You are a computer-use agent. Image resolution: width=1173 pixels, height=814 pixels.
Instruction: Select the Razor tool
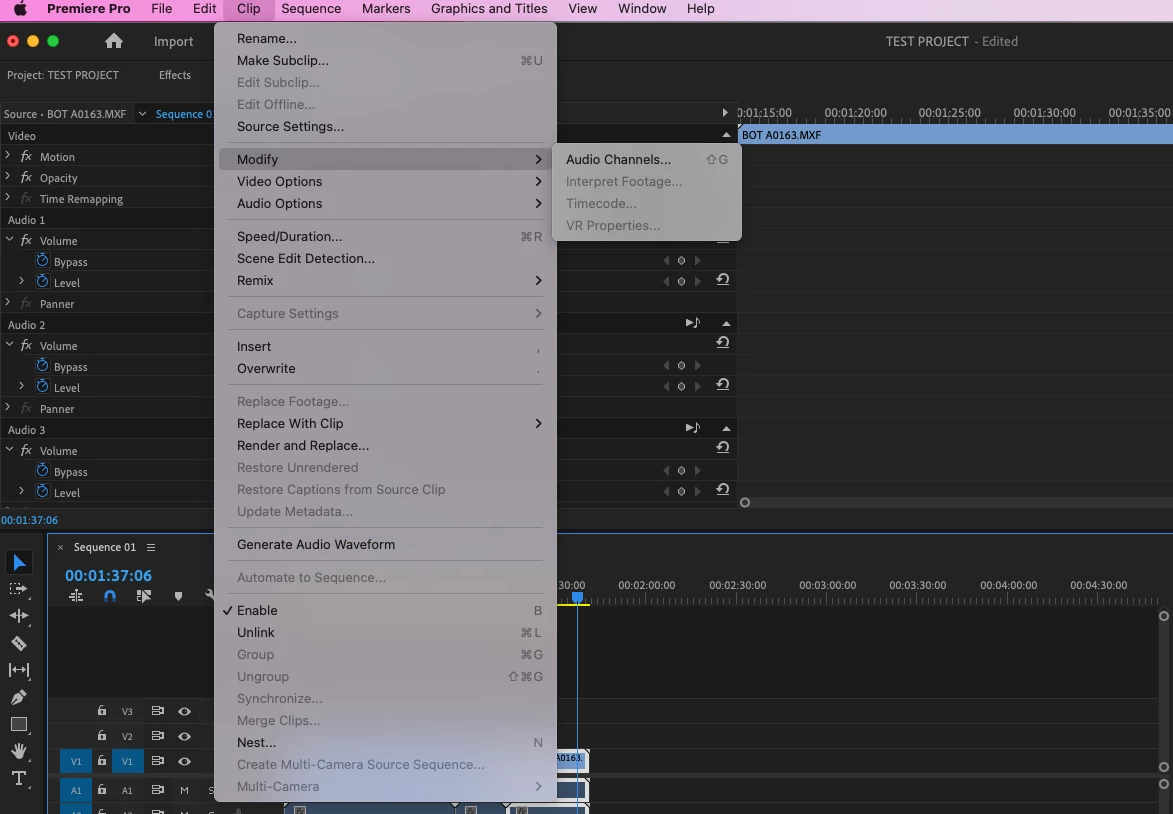click(x=19, y=643)
